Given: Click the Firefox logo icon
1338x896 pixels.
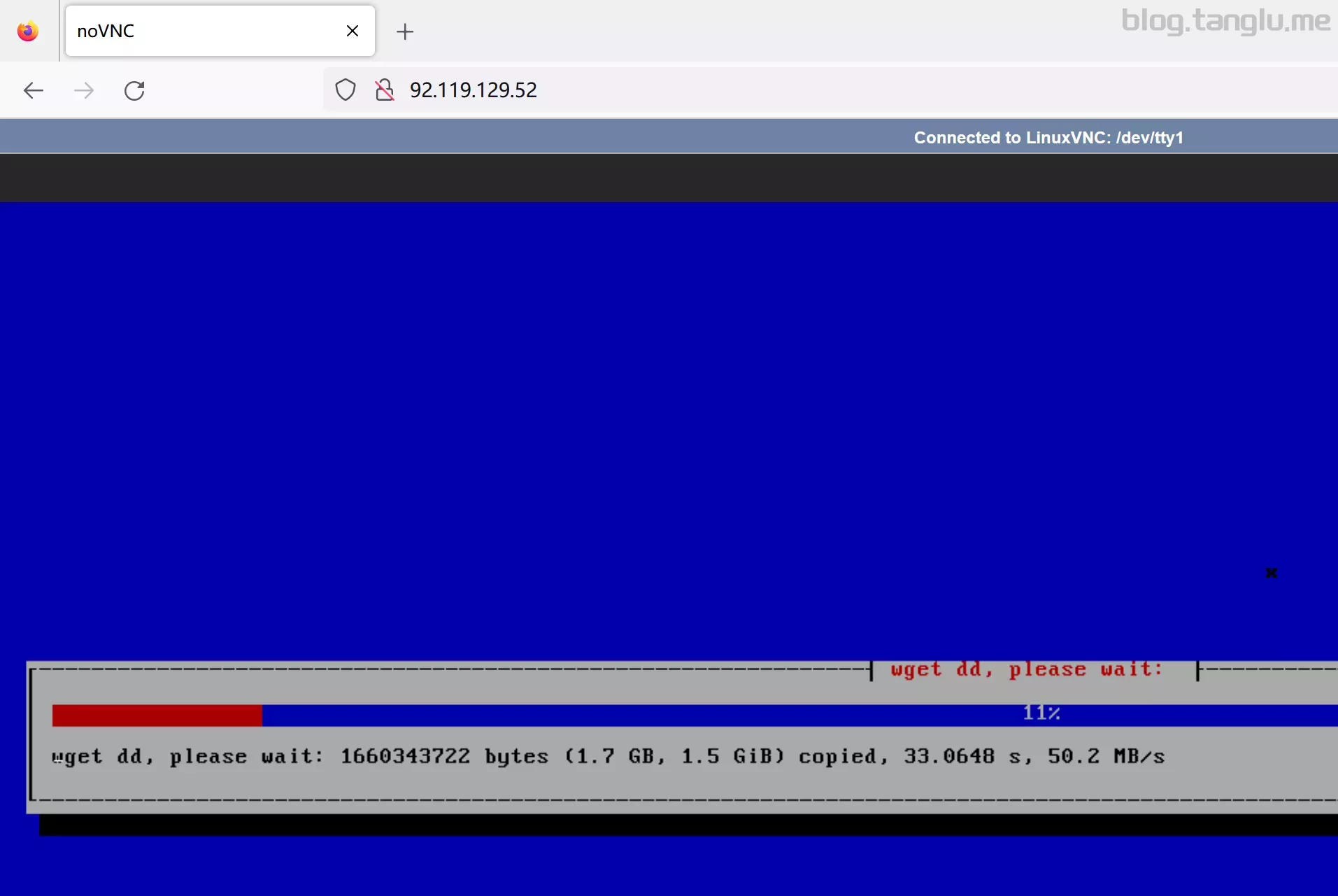Looking at the screenshot, I should coord(28,31).
